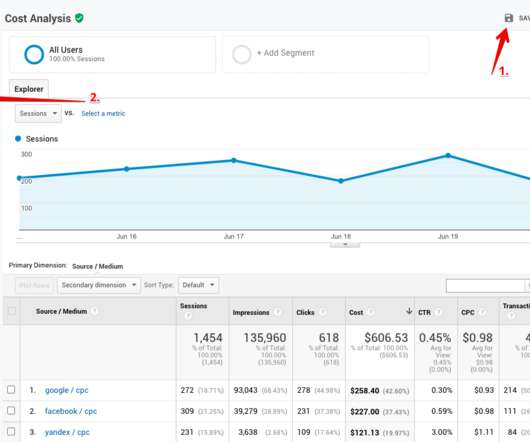Click the Jun 17 data point on chart

[x=234, y=160]
